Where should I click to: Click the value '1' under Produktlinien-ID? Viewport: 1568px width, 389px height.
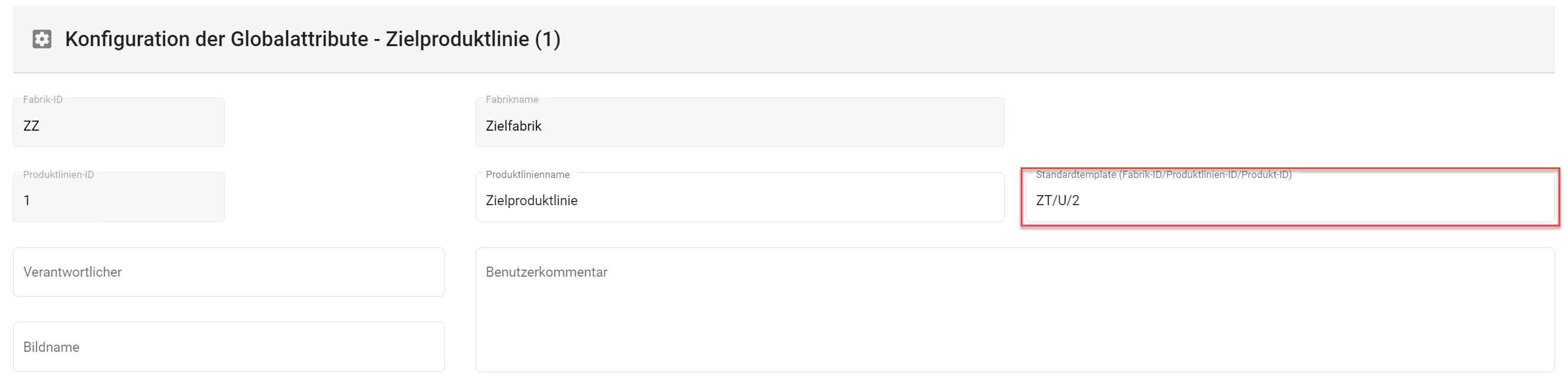pos(27,200)
